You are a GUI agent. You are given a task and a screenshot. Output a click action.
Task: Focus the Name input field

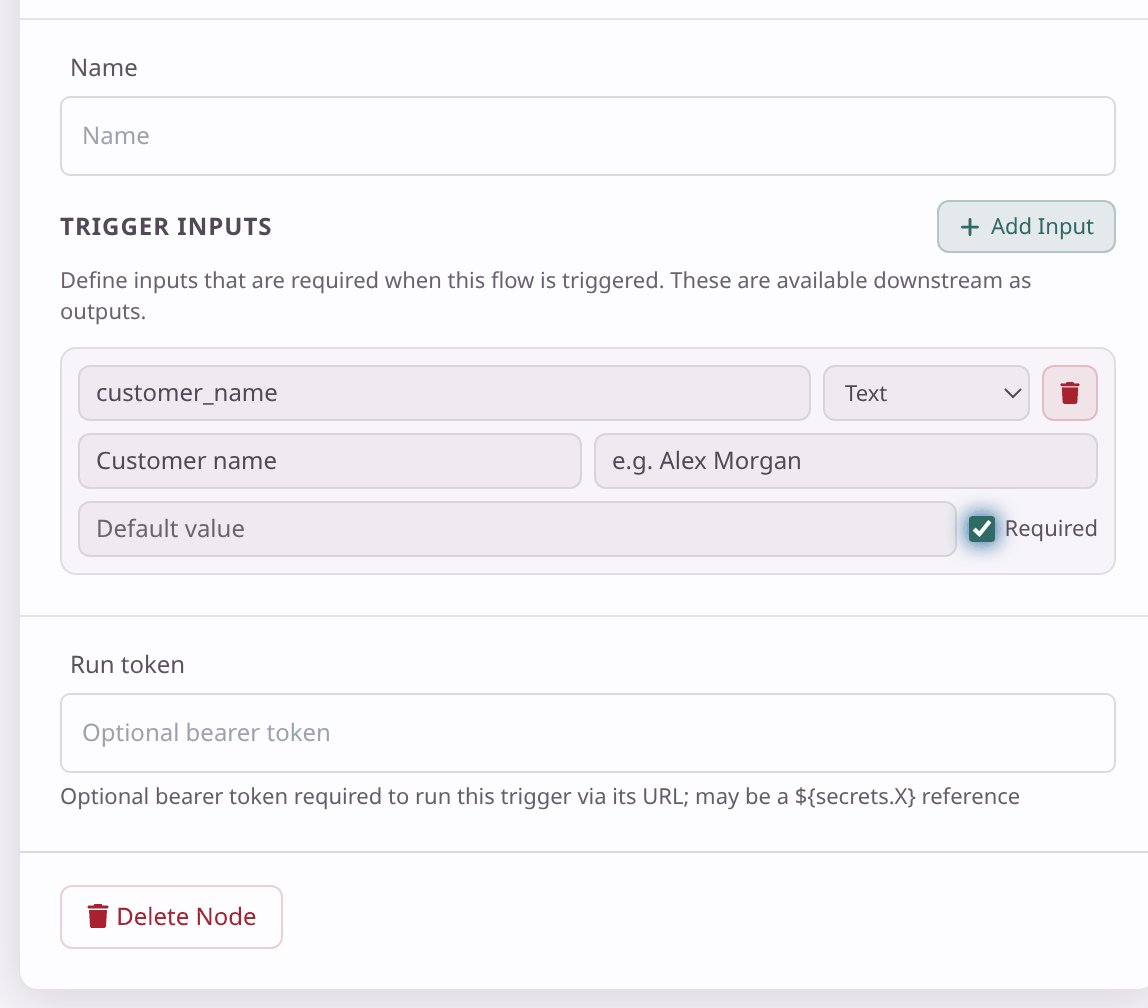(x=588, y=136)
